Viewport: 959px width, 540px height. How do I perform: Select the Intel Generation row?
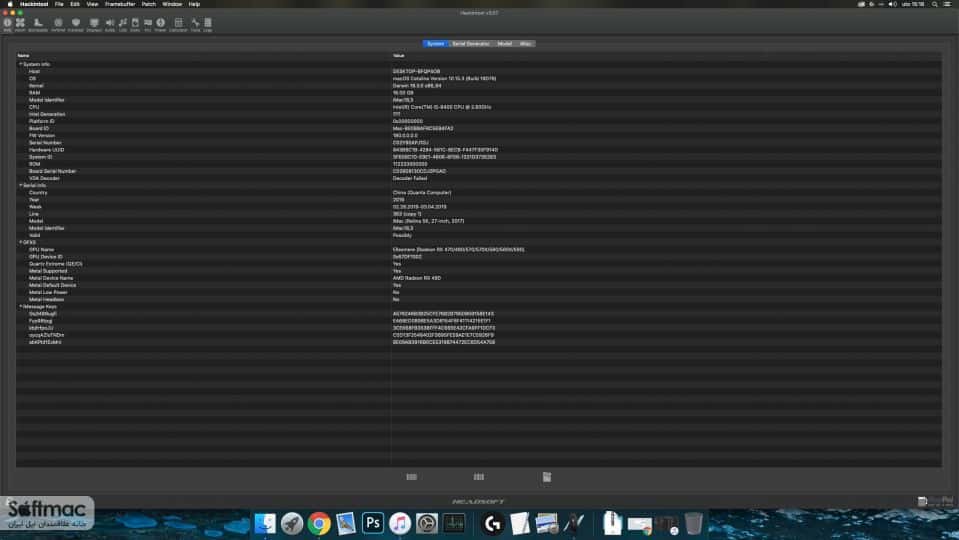(479, 114)
